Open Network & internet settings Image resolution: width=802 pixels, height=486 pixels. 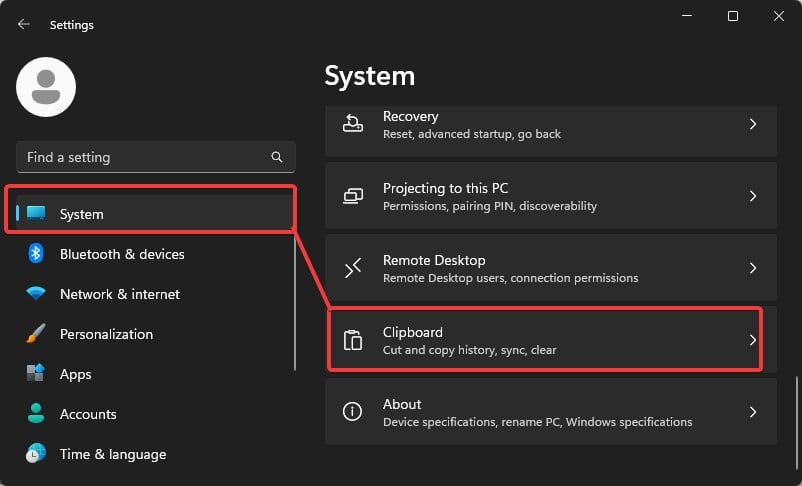pos(120,294)
